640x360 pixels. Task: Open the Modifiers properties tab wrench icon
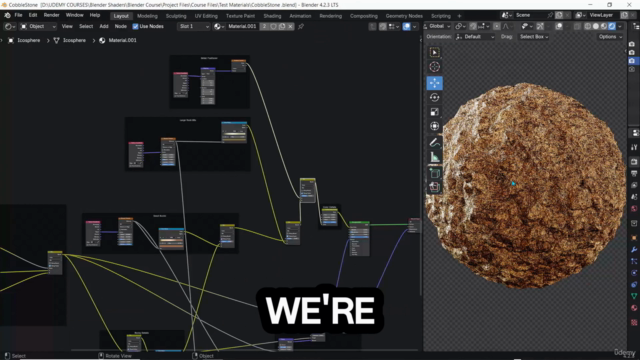coord(634,249)
